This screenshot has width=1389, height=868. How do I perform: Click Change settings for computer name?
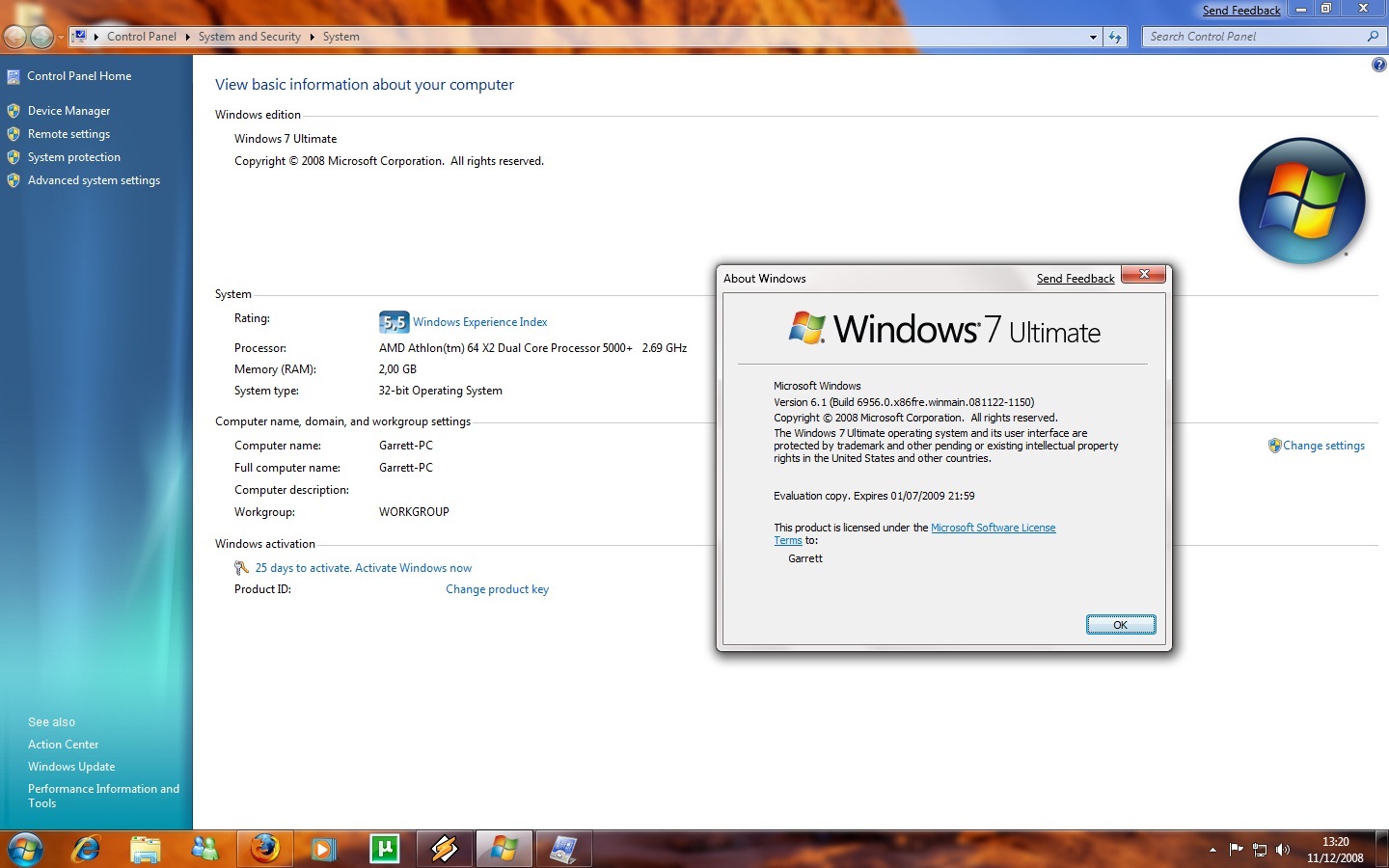click(1323, 446)
